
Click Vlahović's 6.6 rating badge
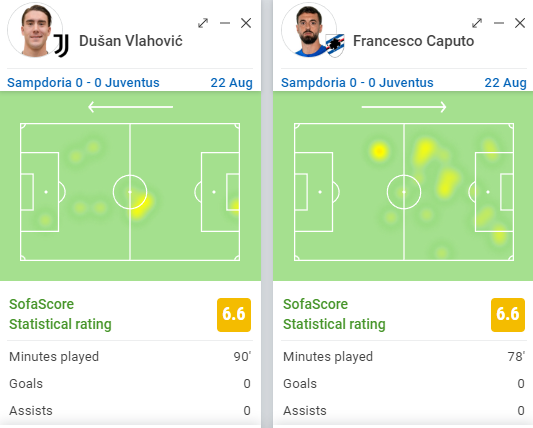(x=234, y=315)
